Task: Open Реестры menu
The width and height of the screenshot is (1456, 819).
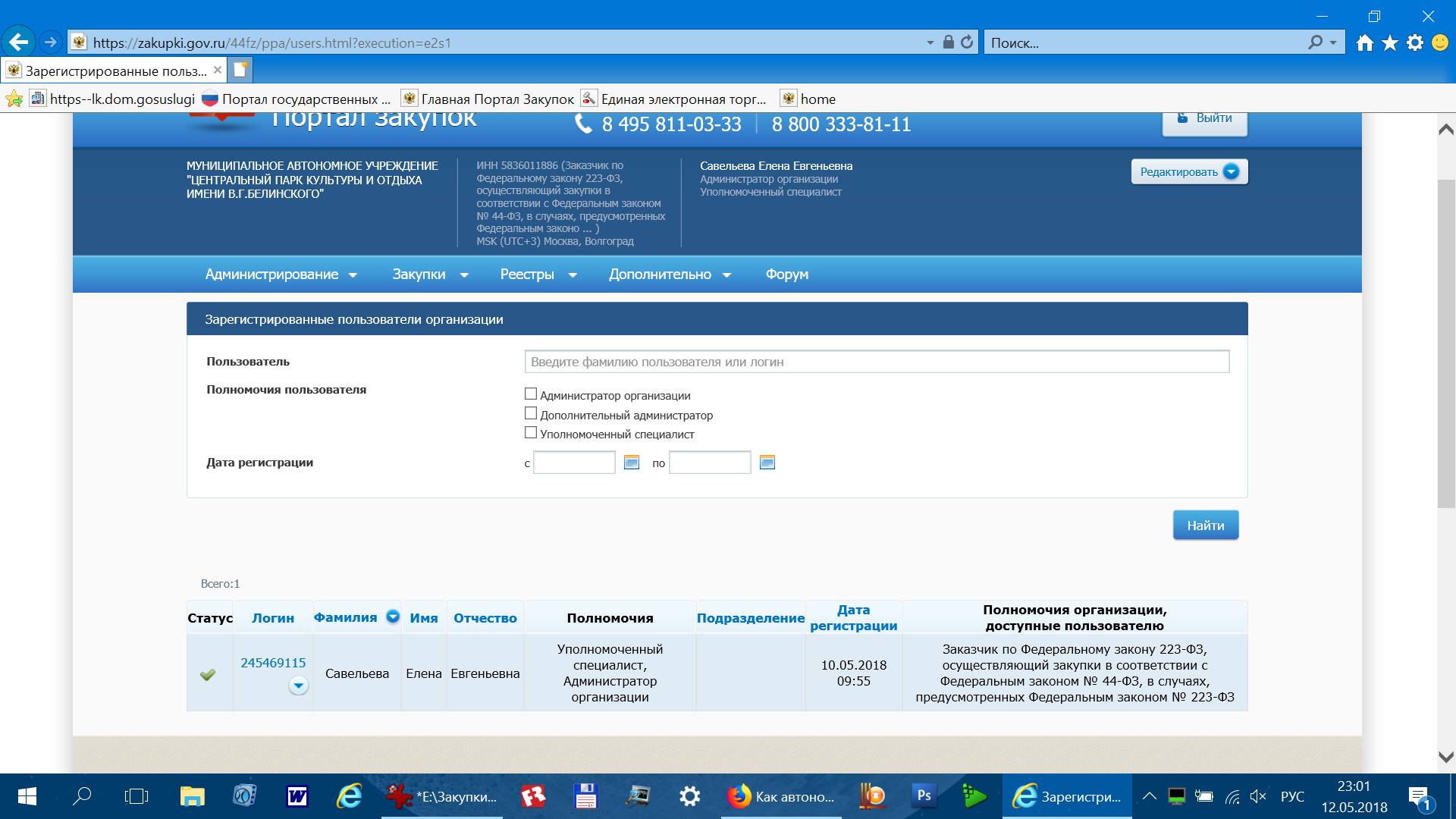Action: tap(538, 275)
